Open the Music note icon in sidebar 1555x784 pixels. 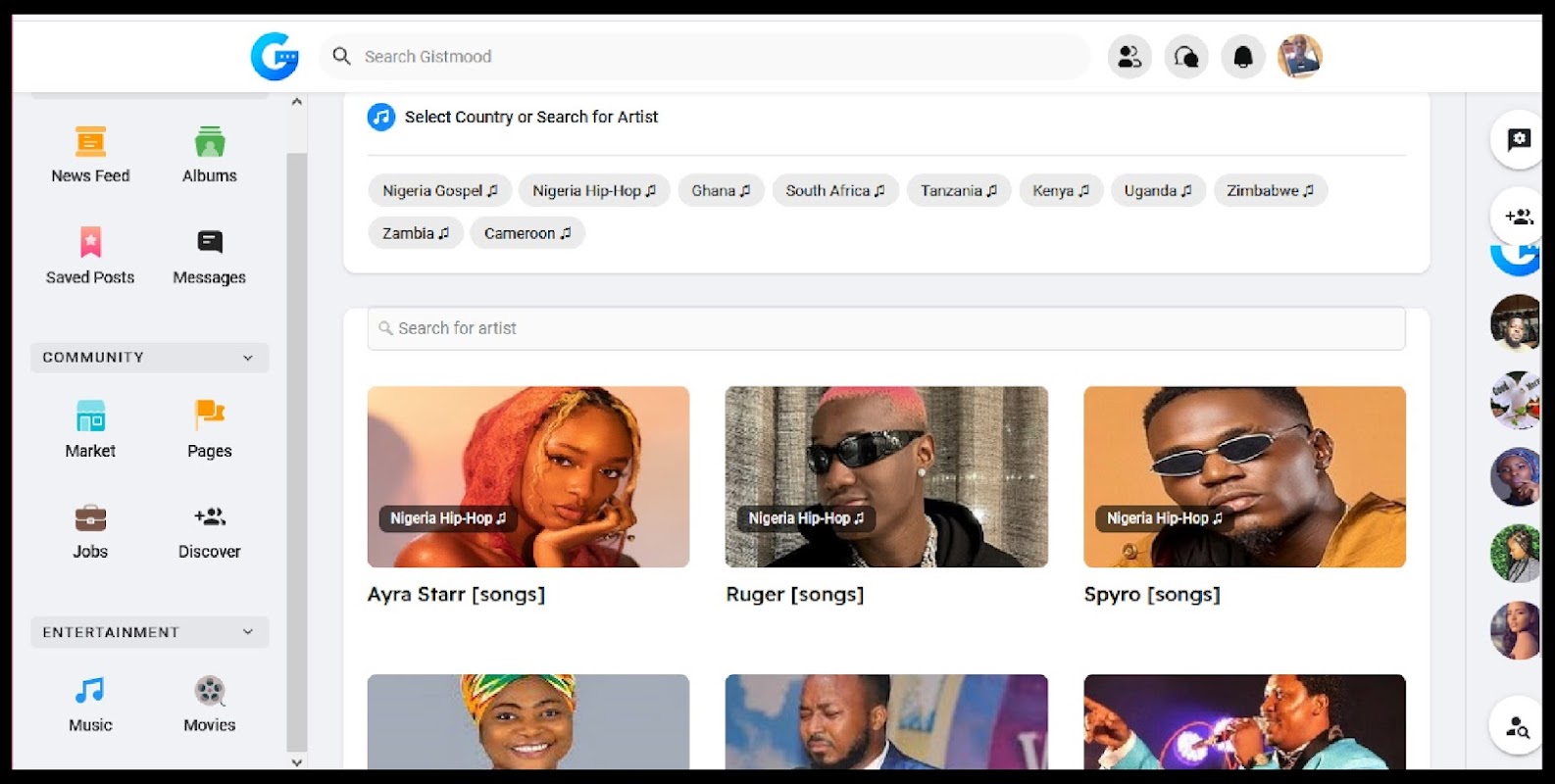(x=90, y=691)
